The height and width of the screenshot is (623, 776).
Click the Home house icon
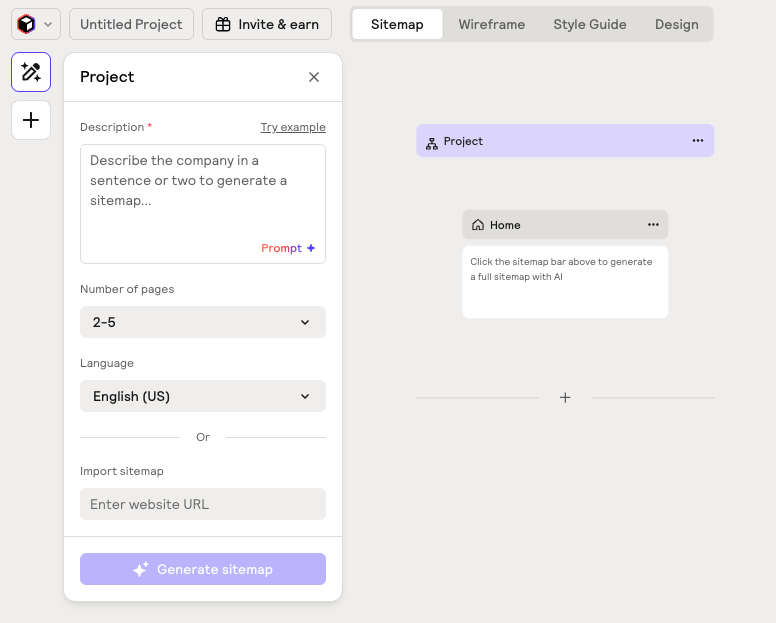tap(478, 225)
